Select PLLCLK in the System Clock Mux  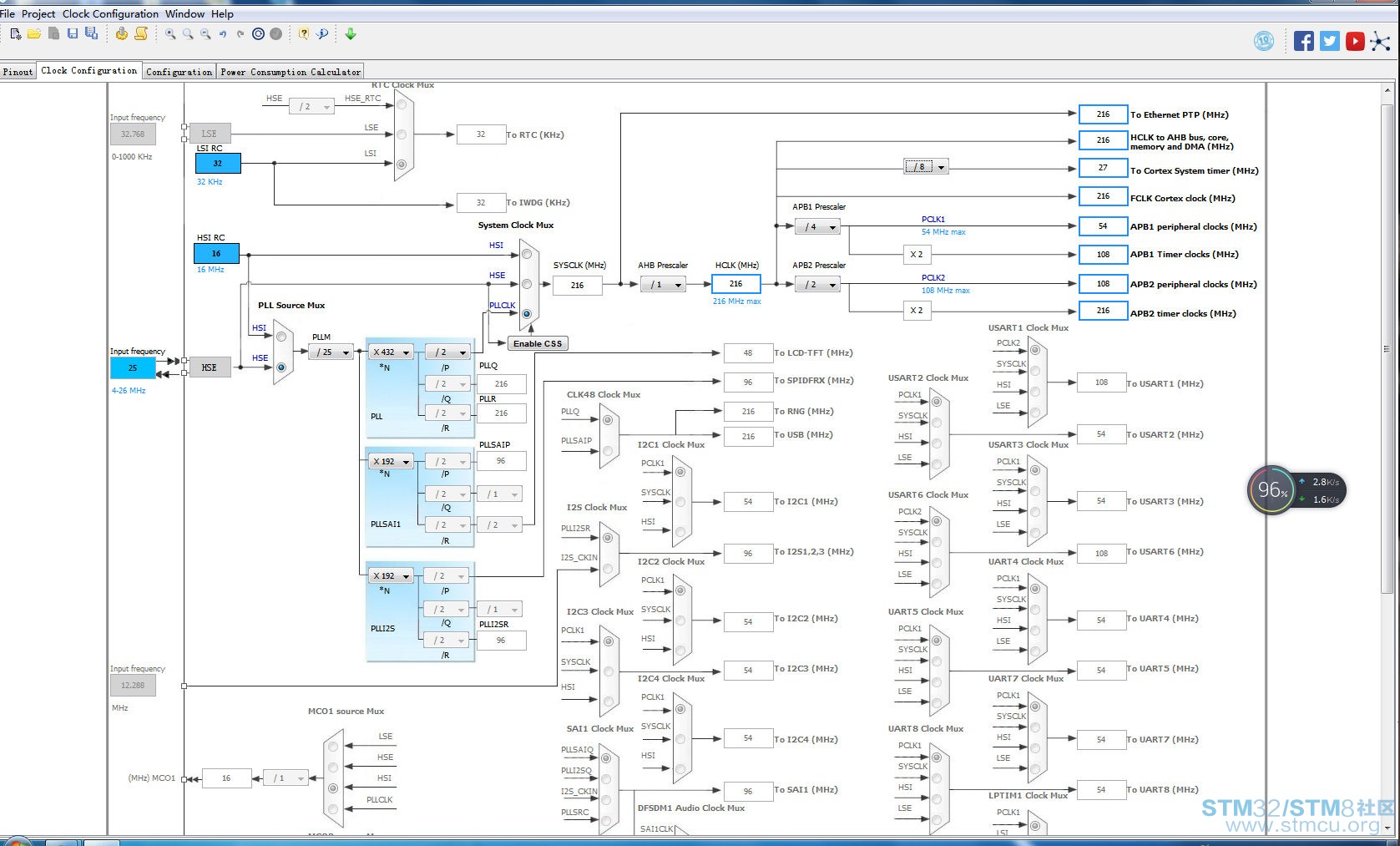coord(527,314)
